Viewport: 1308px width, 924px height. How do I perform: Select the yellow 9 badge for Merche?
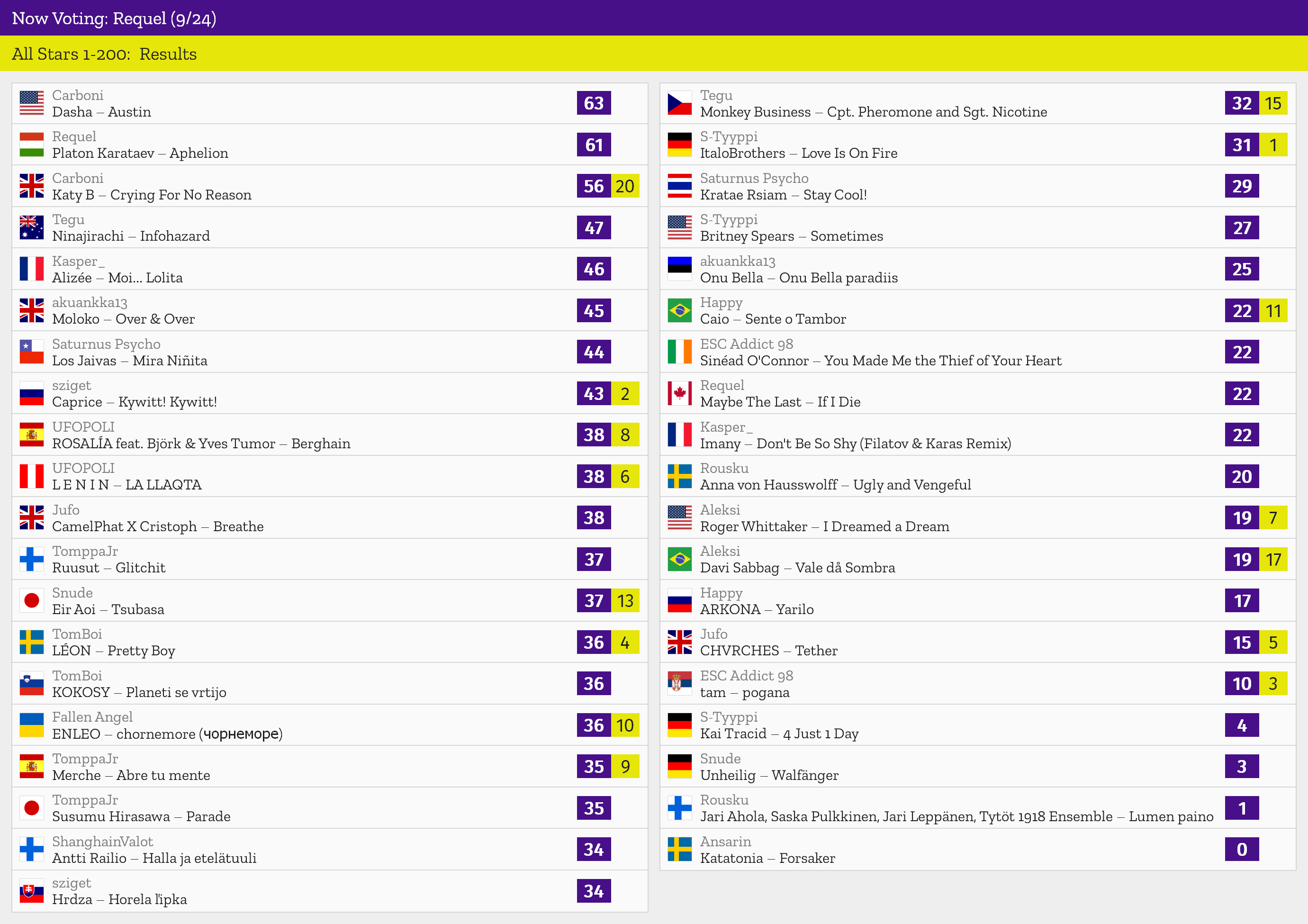tap(625, 767)
